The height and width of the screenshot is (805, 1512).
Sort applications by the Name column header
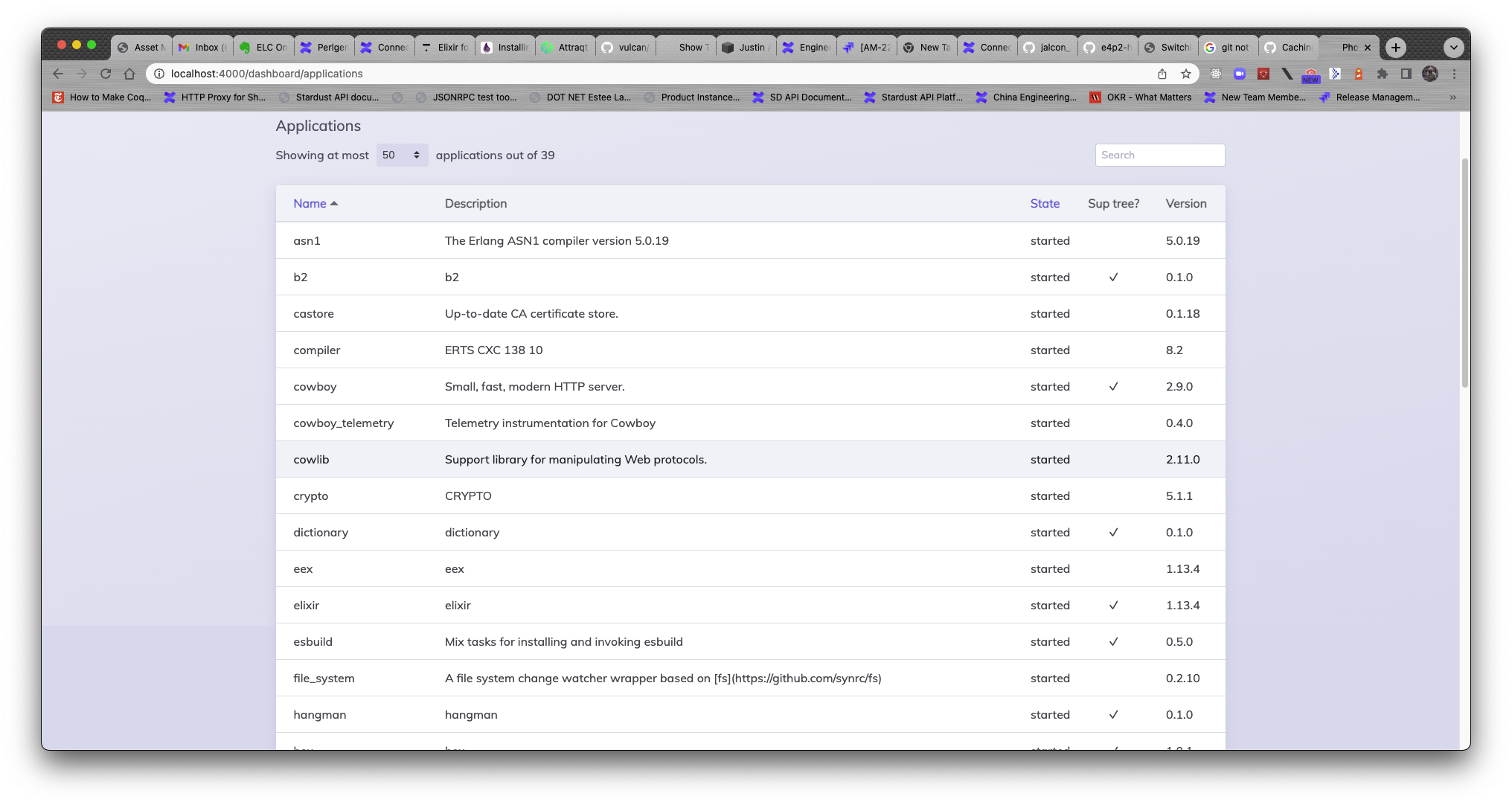click(x=310, y=203)
